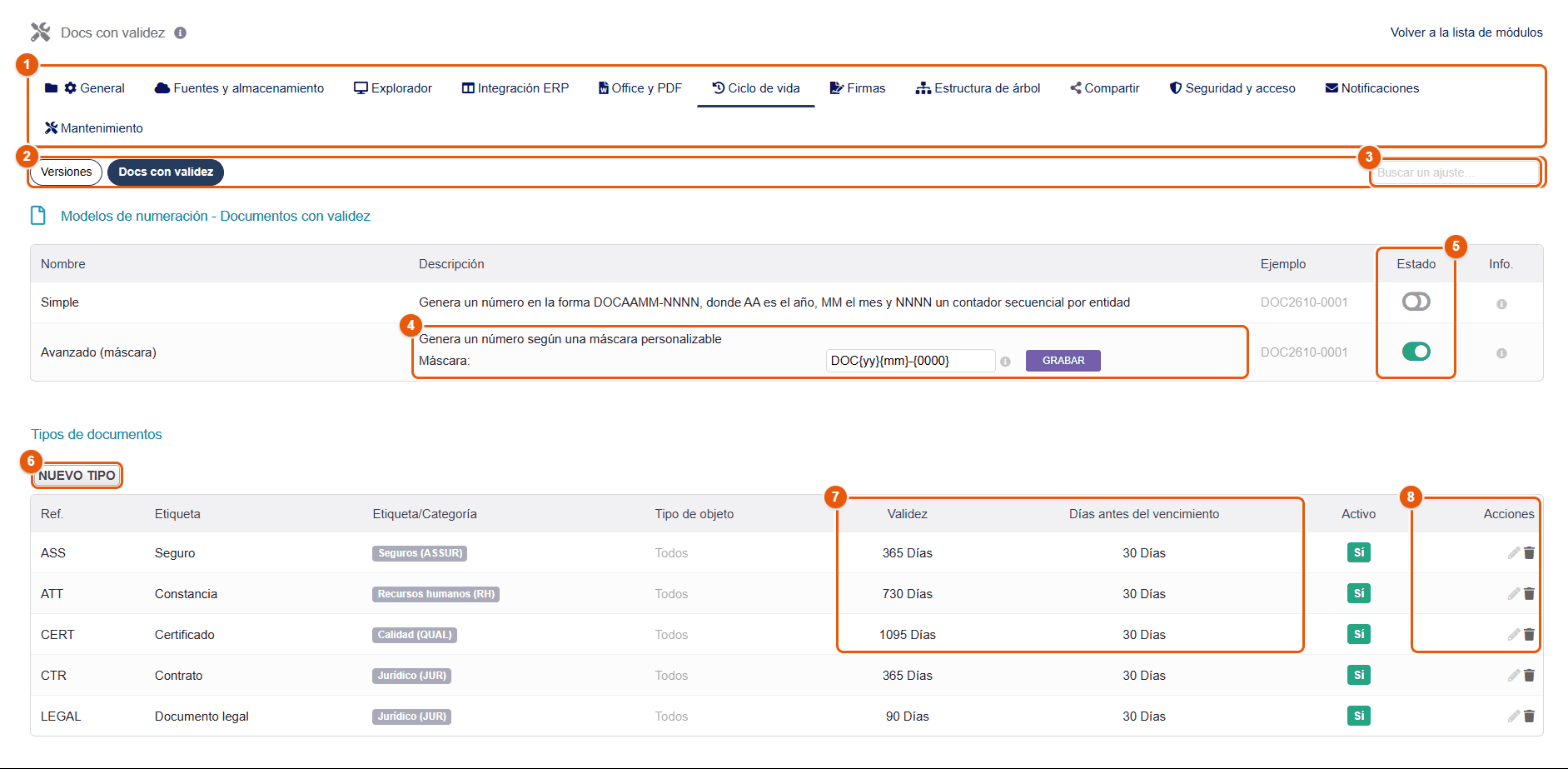
Task: Delete the Constancia type with trash icon
Action: [x=1529, y=594]
